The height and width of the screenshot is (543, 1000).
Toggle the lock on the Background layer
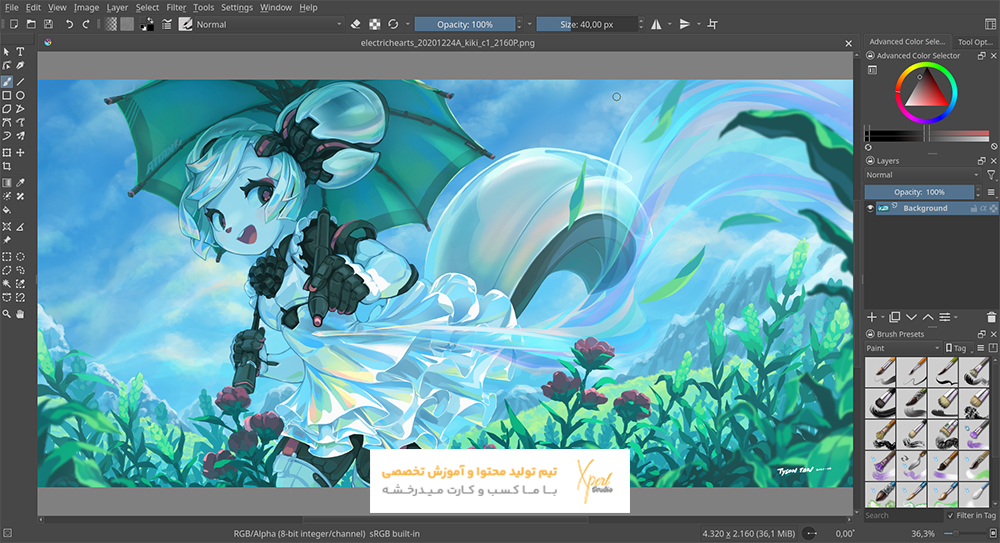(x=974, y=209)
